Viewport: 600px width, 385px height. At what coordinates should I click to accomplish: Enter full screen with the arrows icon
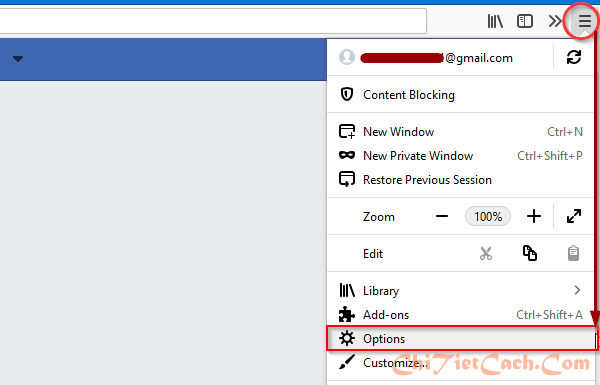[x=574, y=216]
